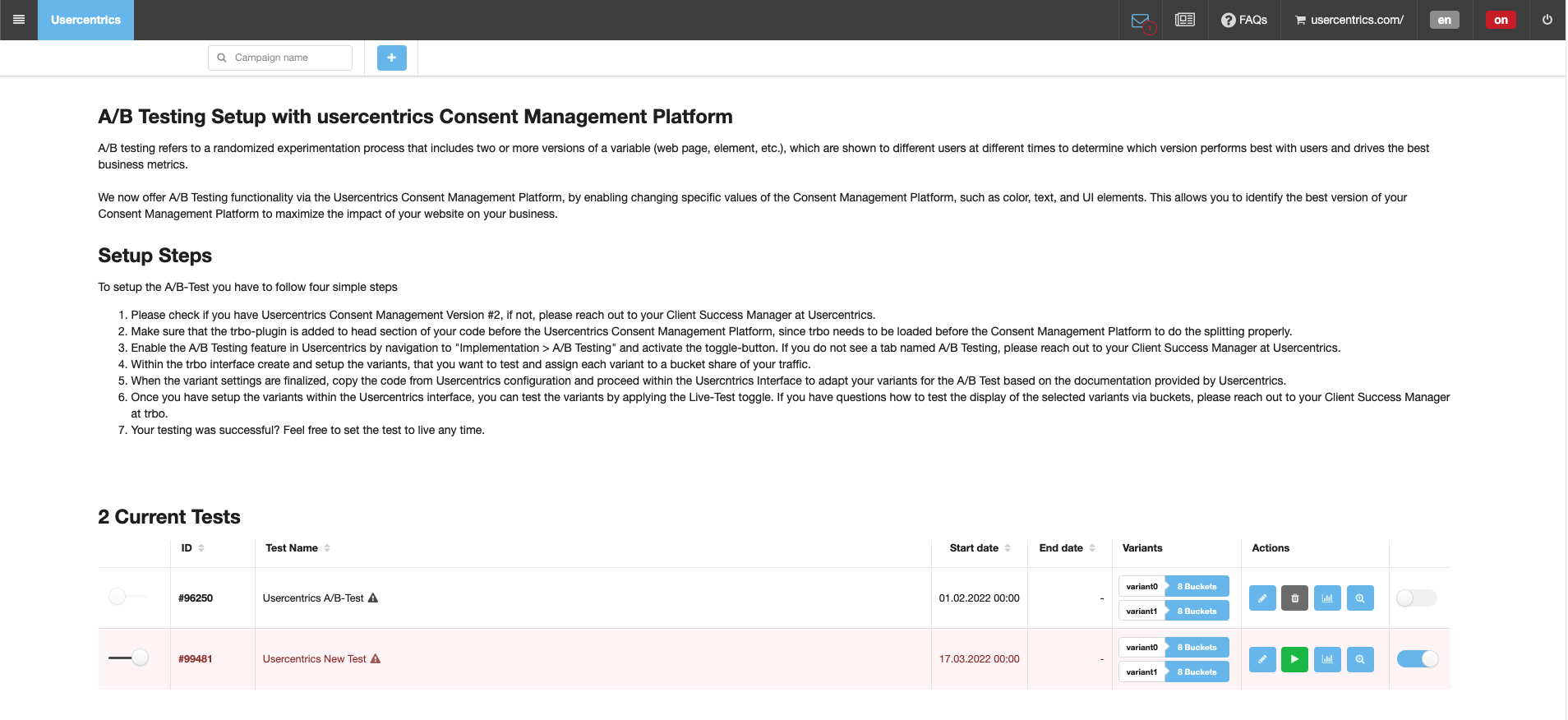Sort tests by ID column
The image size is (1568, 720).
pyautogui.click(x=192, y=548)
